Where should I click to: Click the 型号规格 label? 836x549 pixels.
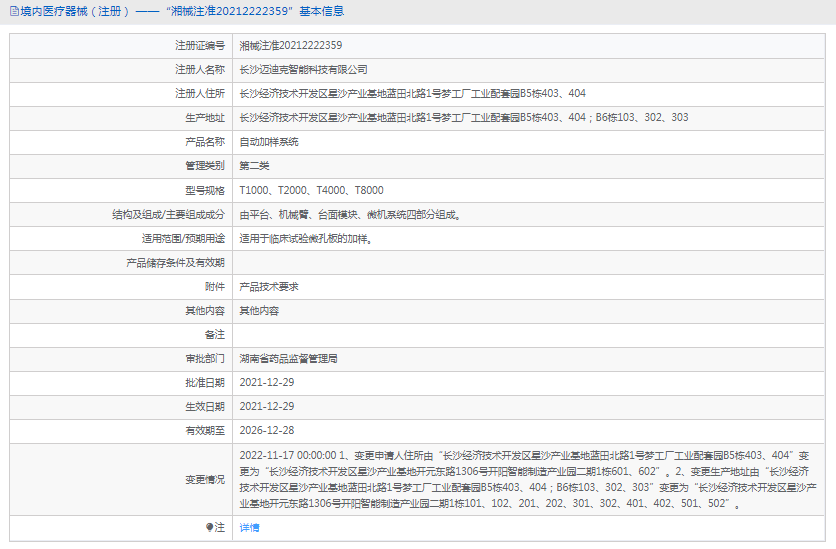(205, 190)
